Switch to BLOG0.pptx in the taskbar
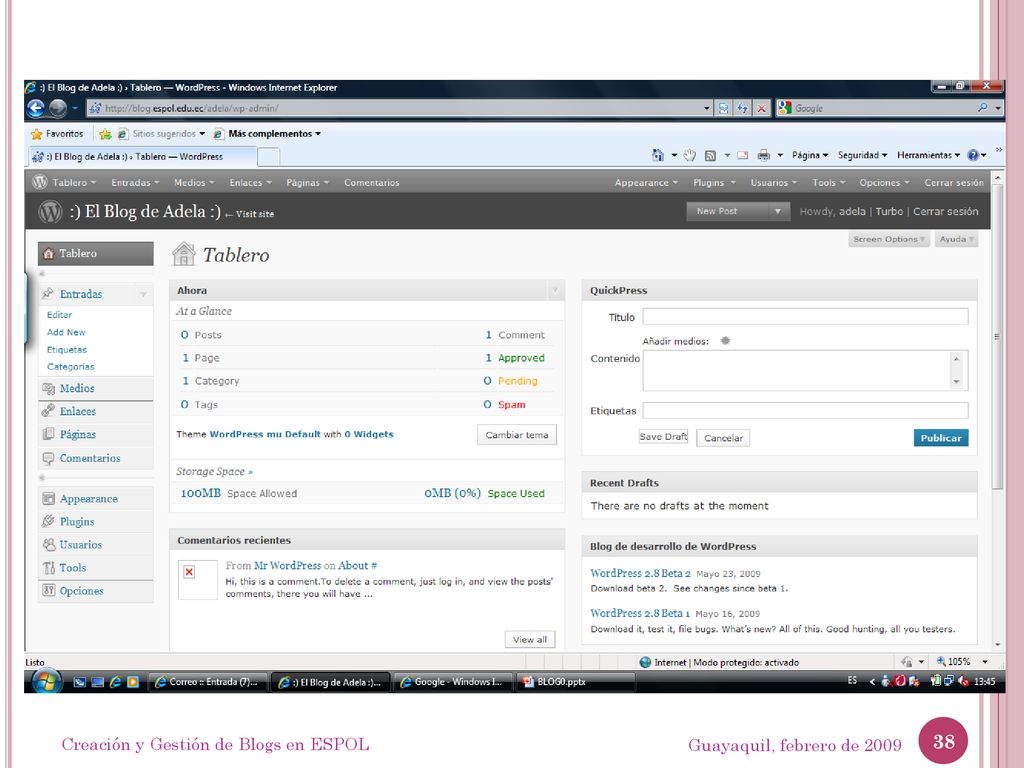This screenshot has height=768, width=1024. click(x=575, y=682)
